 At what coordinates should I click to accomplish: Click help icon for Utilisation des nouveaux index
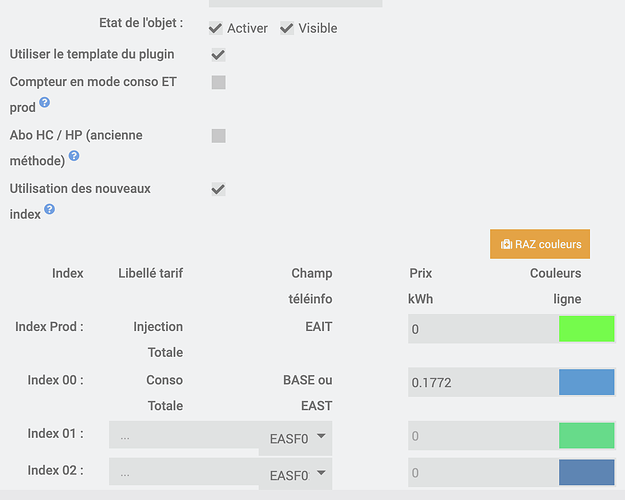pyautogui.click(x=50, y=210)
